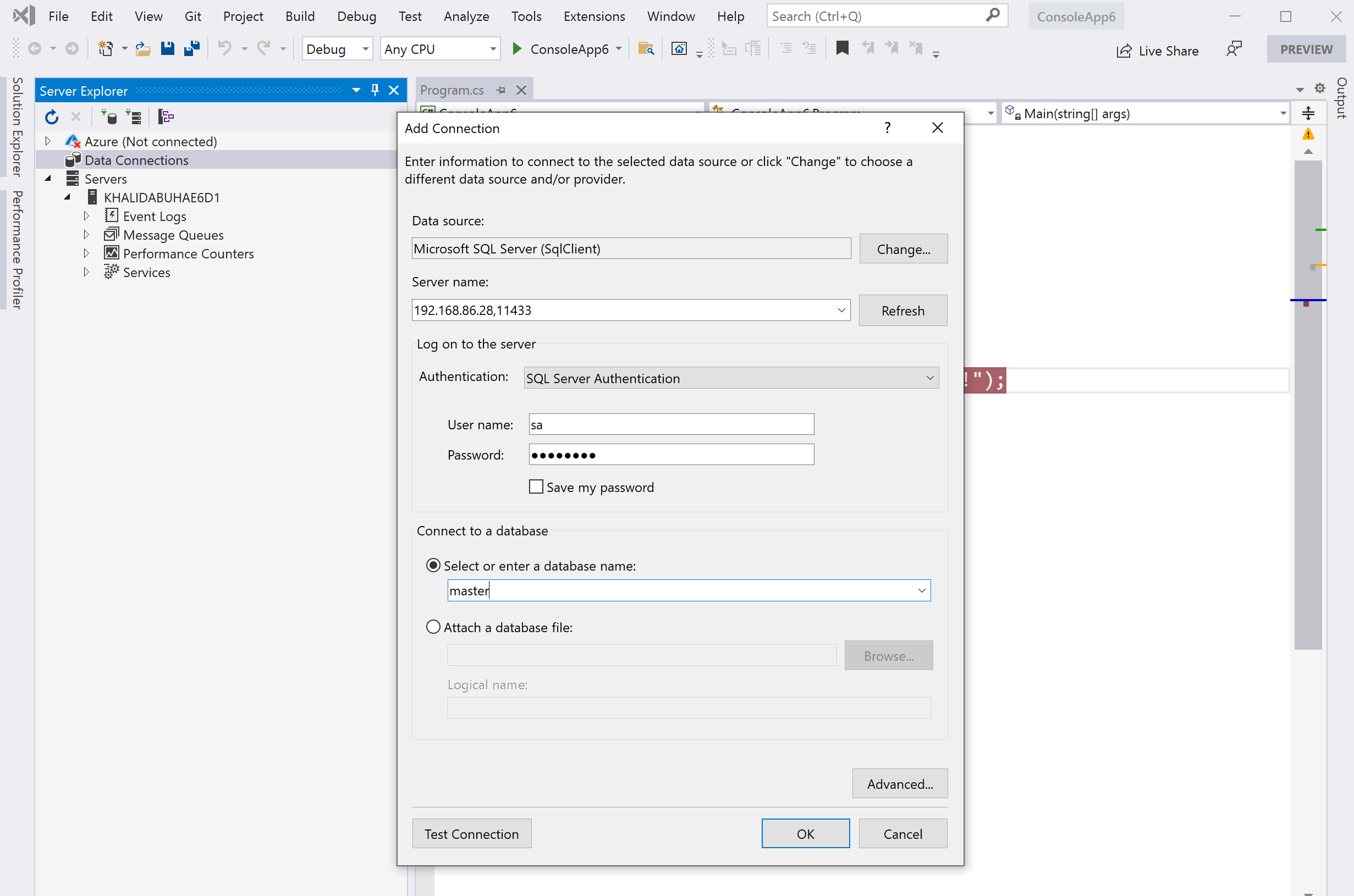Click the Find in Files toolbar icon

(x=646, y=48)
